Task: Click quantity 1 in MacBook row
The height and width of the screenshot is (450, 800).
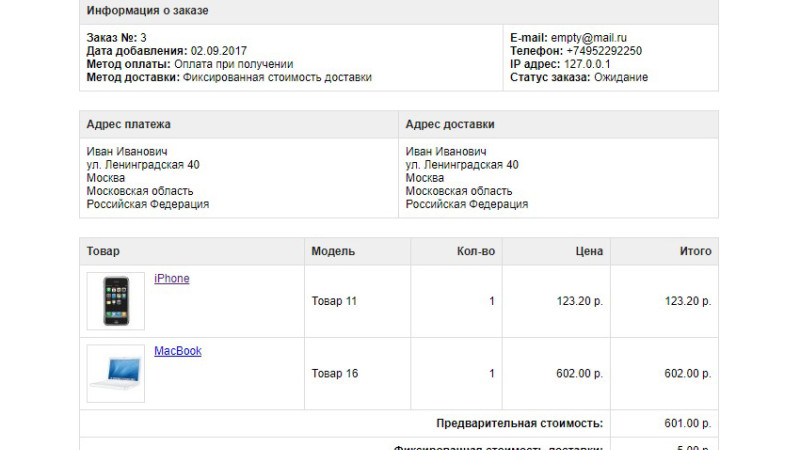Action: [x=492, y=373]
